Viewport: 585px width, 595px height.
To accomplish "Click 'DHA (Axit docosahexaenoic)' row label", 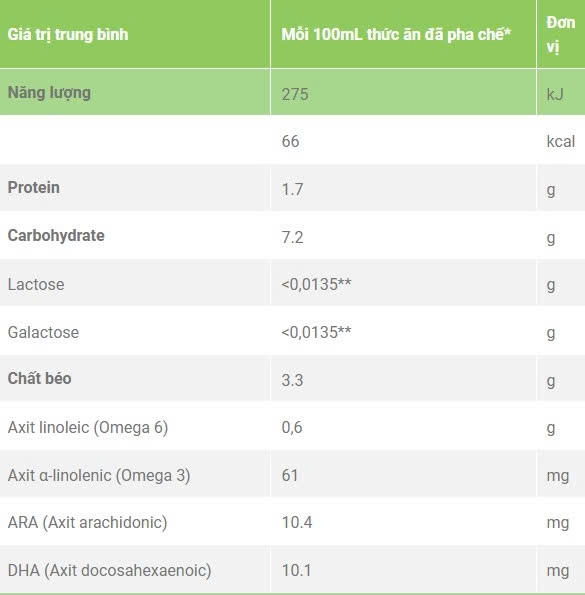I will pos(109,571).
